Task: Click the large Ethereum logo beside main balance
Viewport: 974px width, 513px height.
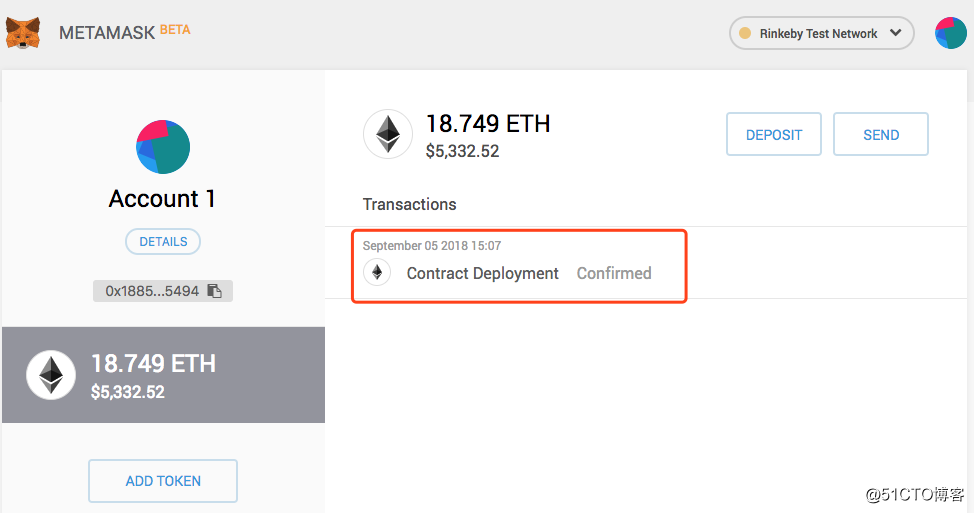Action: (x=387, y=134)
